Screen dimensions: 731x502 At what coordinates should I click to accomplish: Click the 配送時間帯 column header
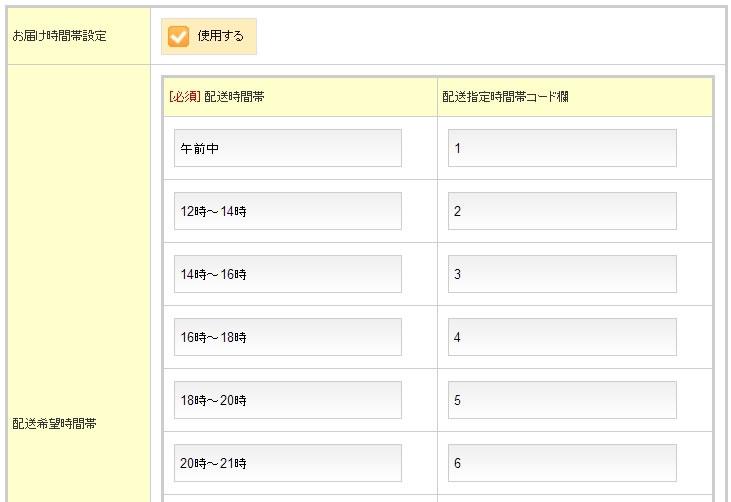(234, 97)
